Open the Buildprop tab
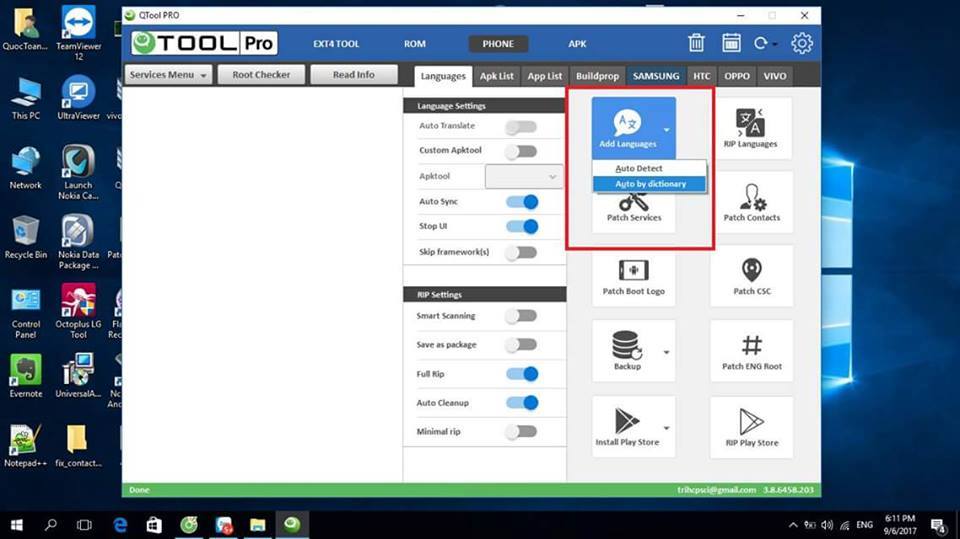 click(597, 76)
